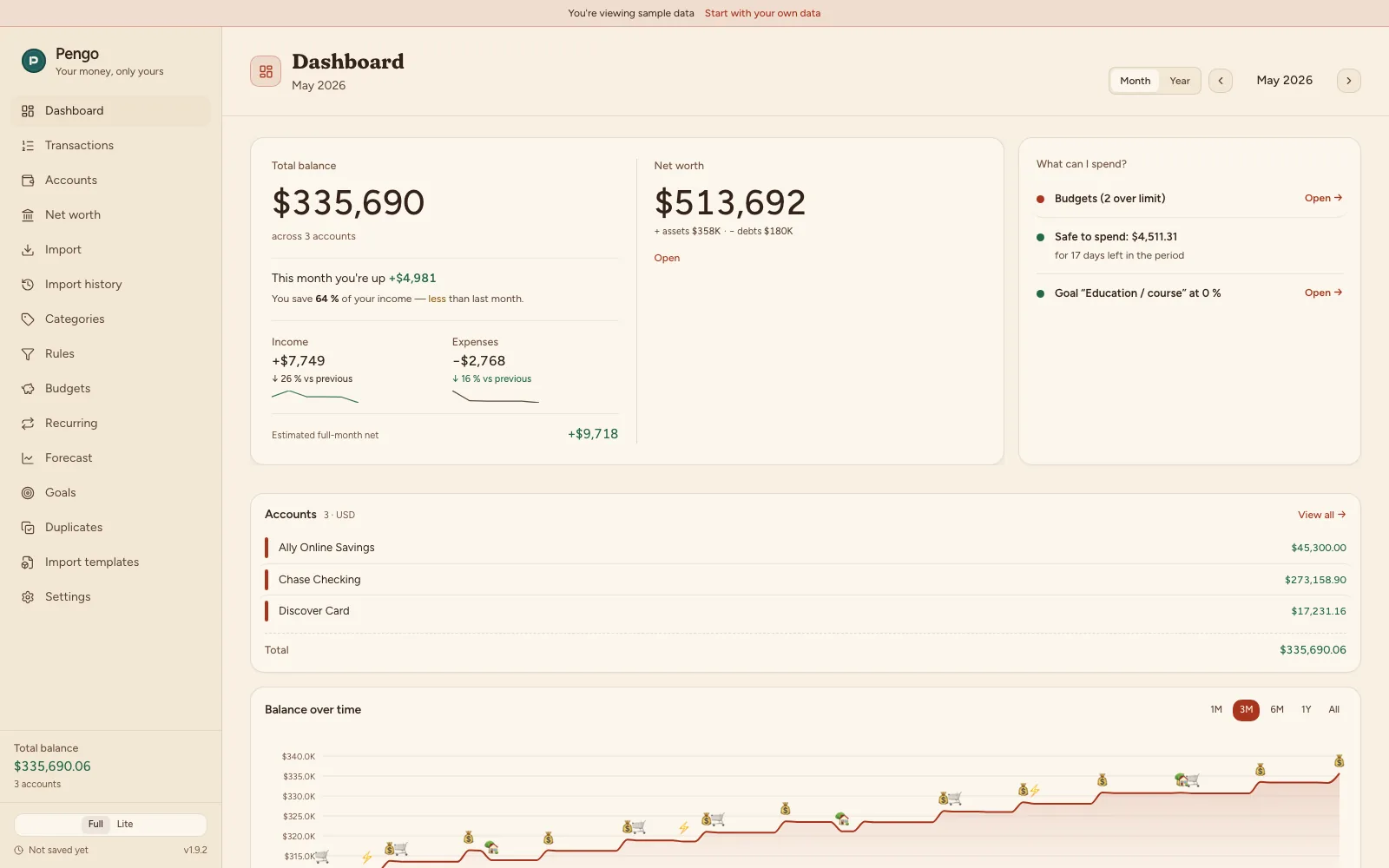Click the Not saved yet clock icon
Viewport: 1389px width, 868px height.
click(x=19, y=851)
